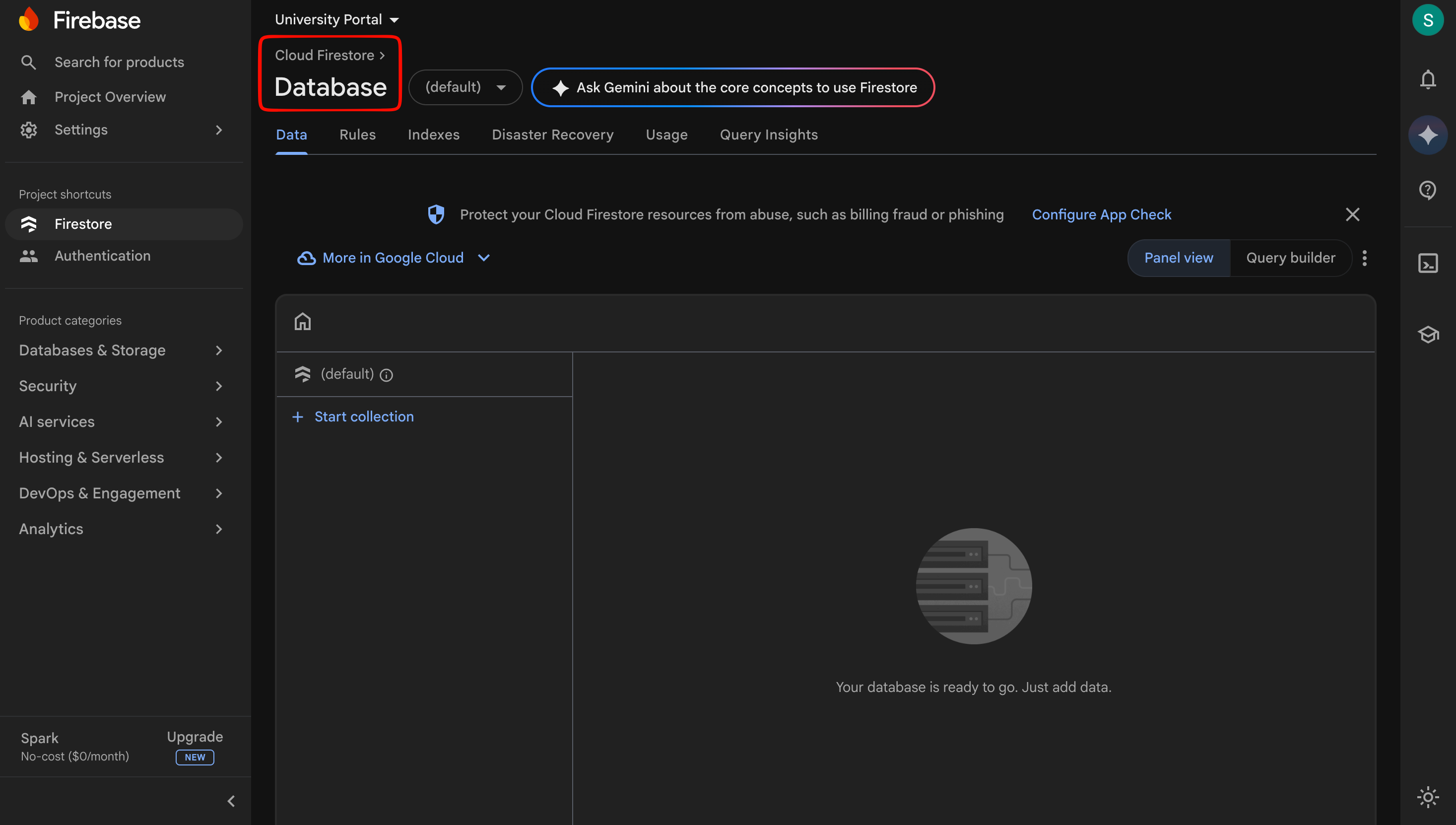Switch to the Rules tab
Image resolution: width=1456 pixels, height=825 pixels.
click(x=357, y=135)
